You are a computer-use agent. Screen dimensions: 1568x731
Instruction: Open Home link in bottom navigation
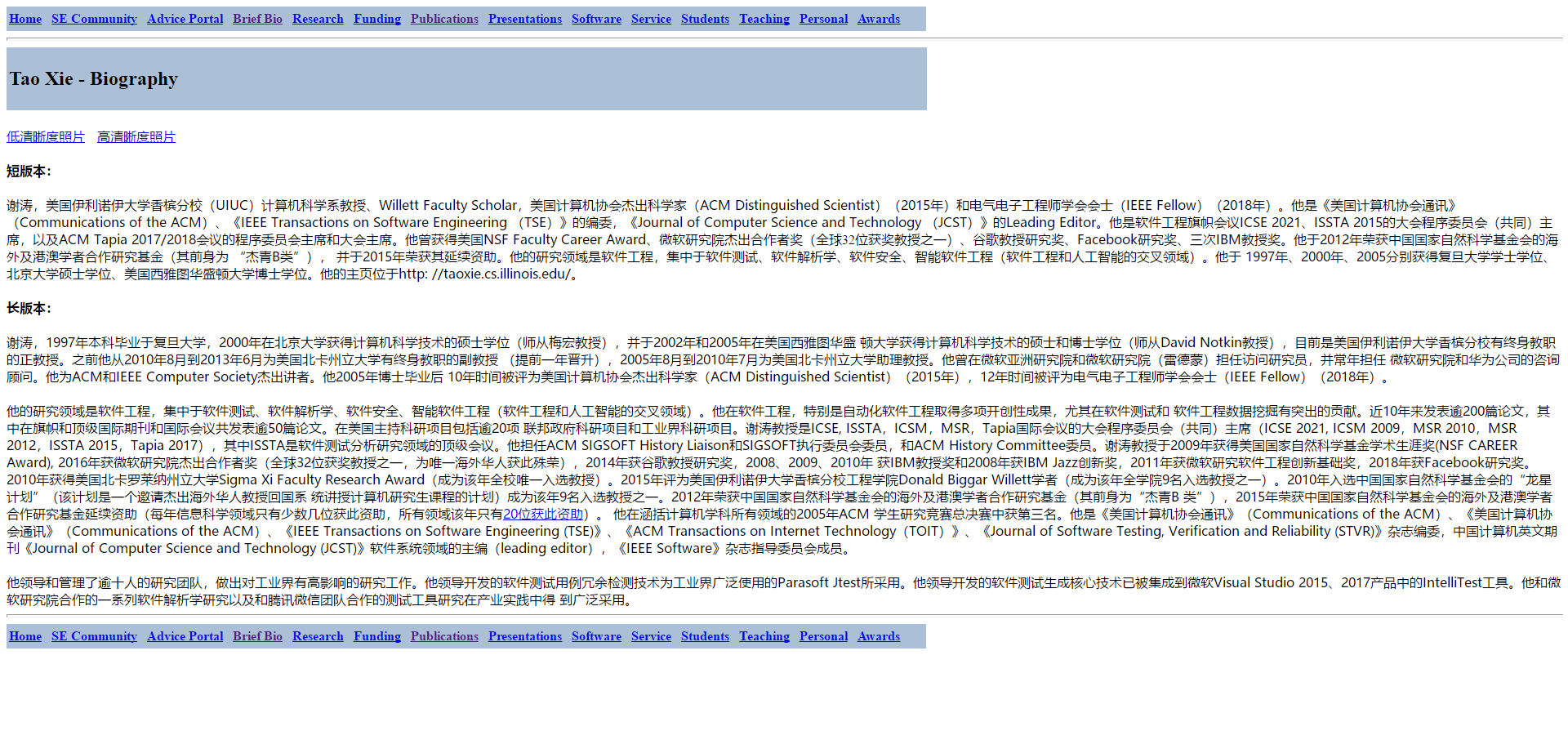[25, 636]
